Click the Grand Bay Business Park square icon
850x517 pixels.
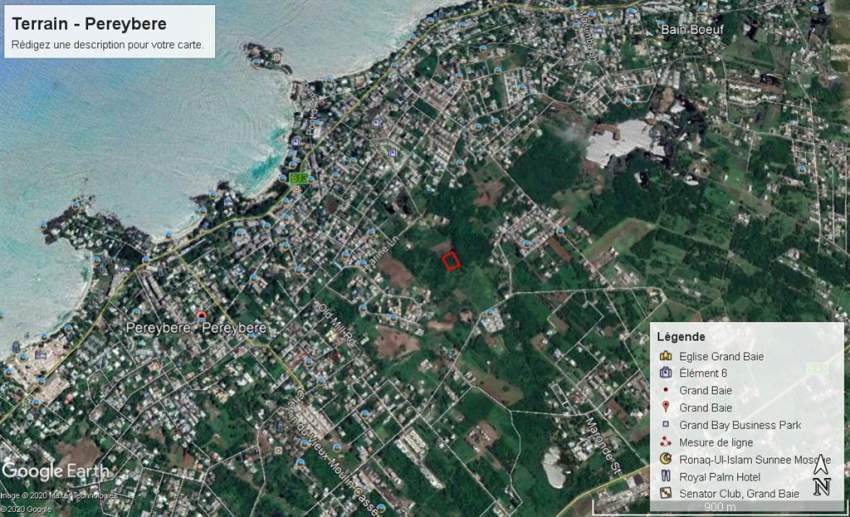(x=665, y=425)
